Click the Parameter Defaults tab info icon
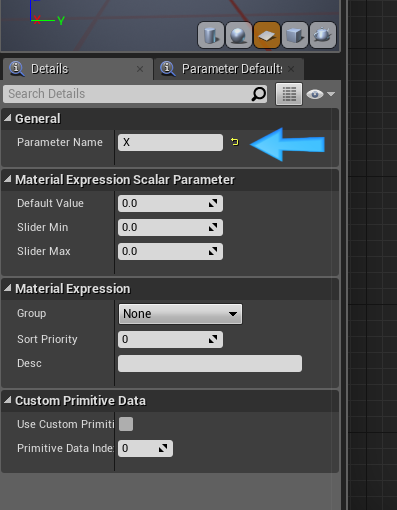 coord(168,69)
